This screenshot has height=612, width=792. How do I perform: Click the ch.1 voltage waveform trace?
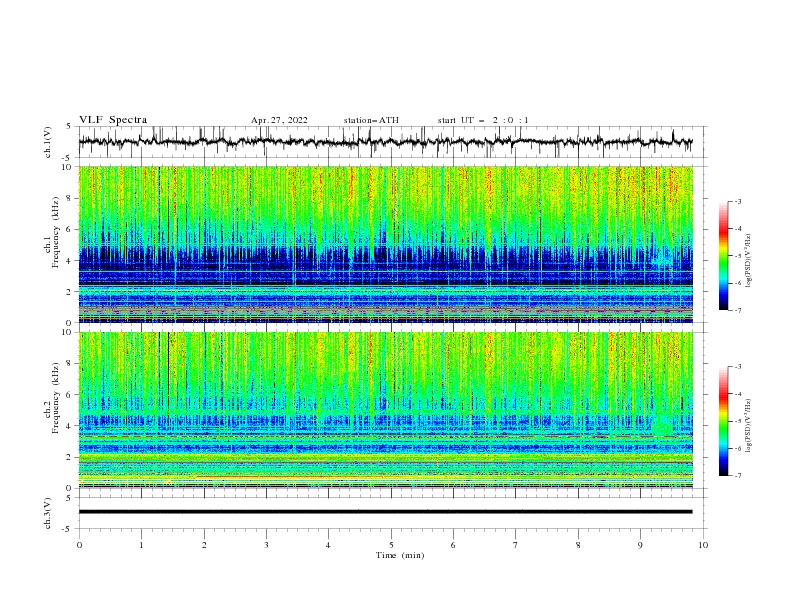[x=386, y=142]
